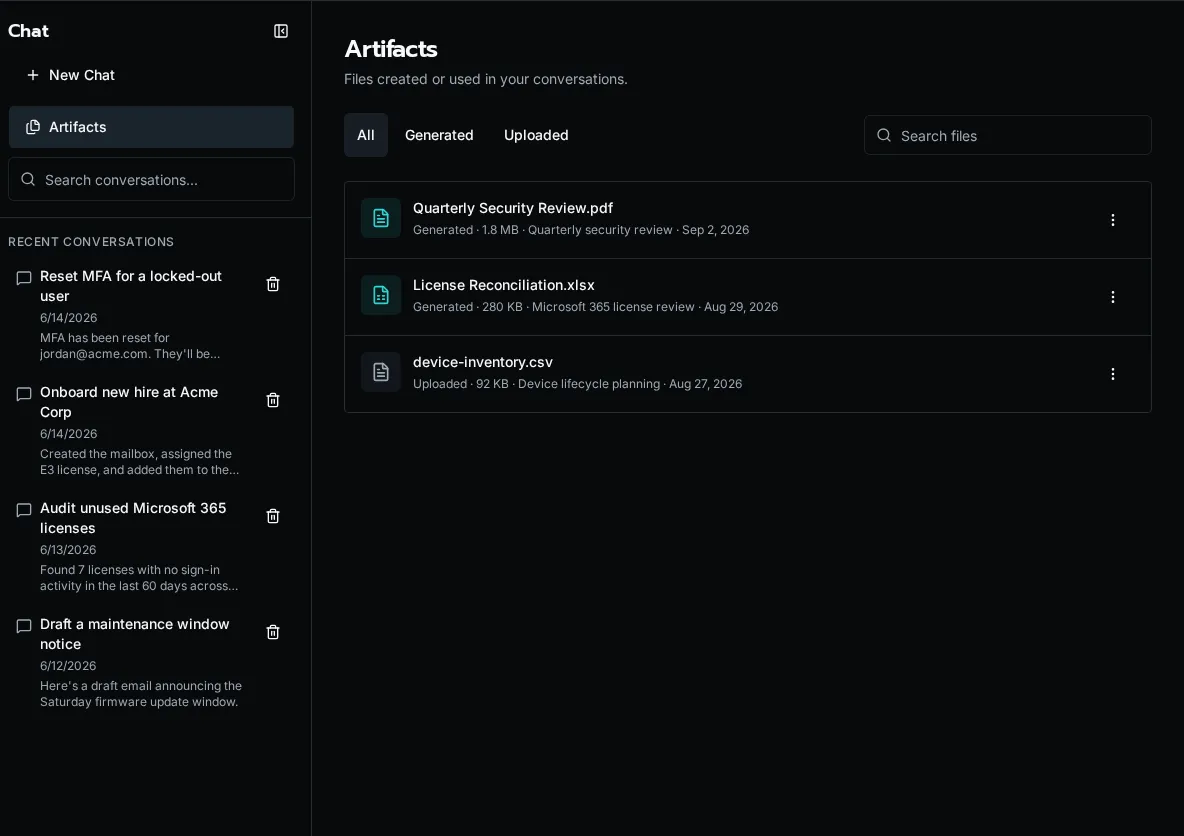The height and width of the screenshot is (836, 1184).
Task: Open more options for License Reconciliation.xlsx
Action: [1112, 297]
